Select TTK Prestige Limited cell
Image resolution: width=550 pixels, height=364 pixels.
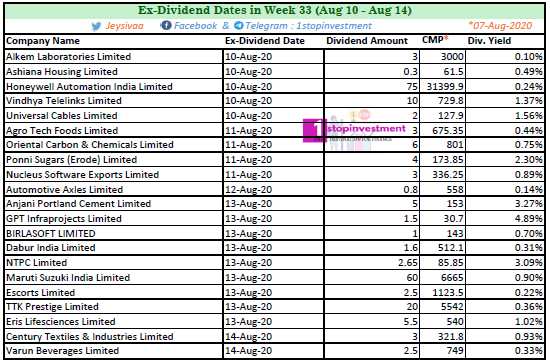(x=114, y=307)
